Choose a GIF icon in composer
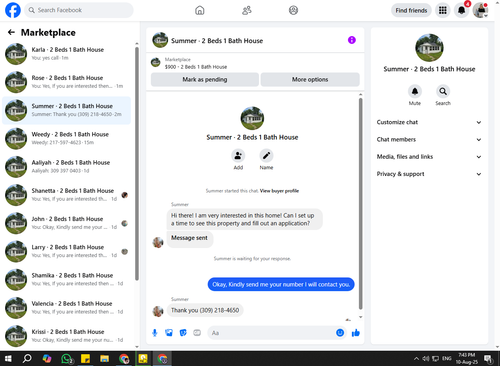 [197, 333]
